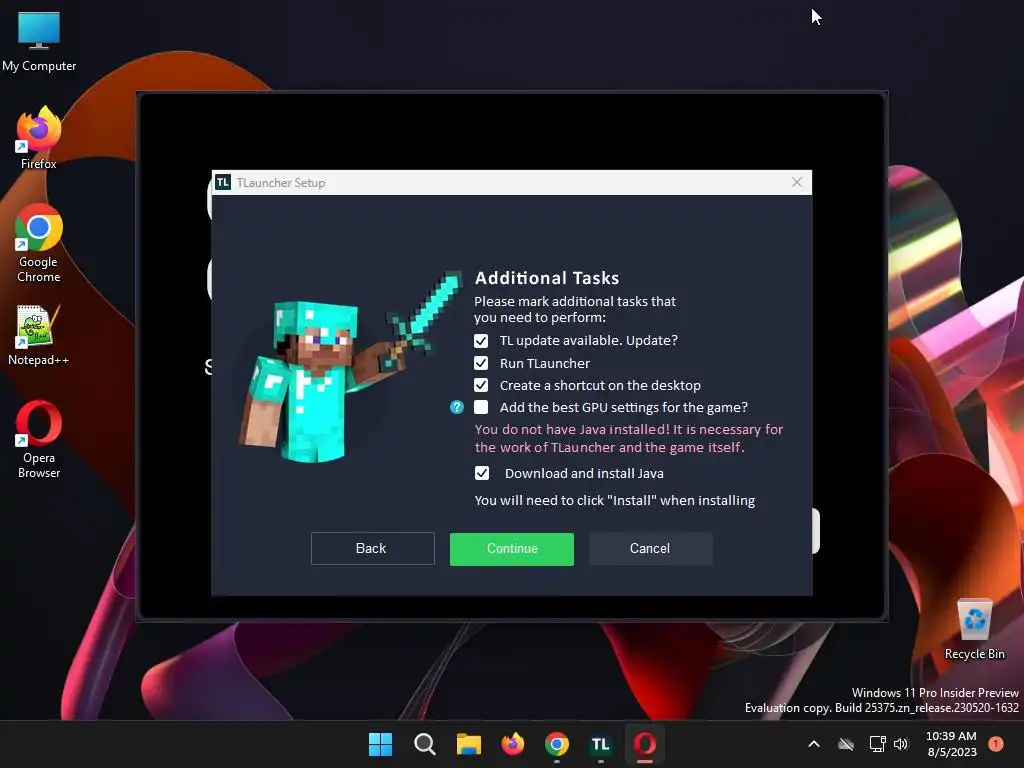
Task: Switch to Opera in the taskbar
Action: pos(645,744)
